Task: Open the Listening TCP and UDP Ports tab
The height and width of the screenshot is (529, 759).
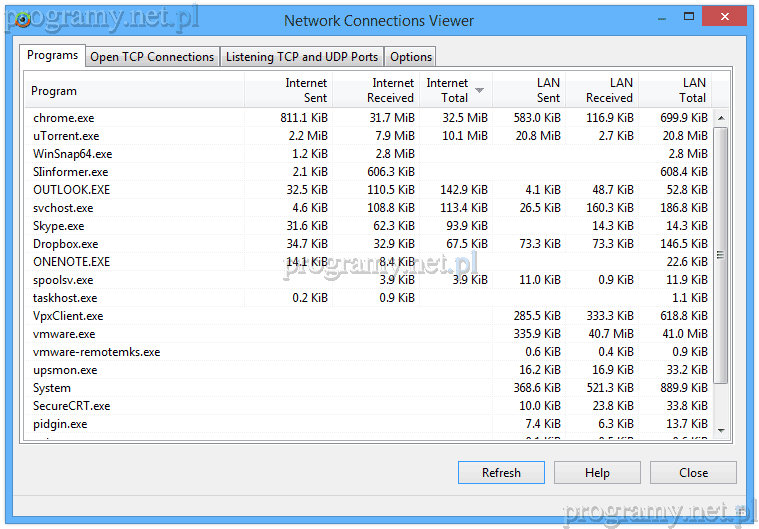Action: click(x=301, y=57)
